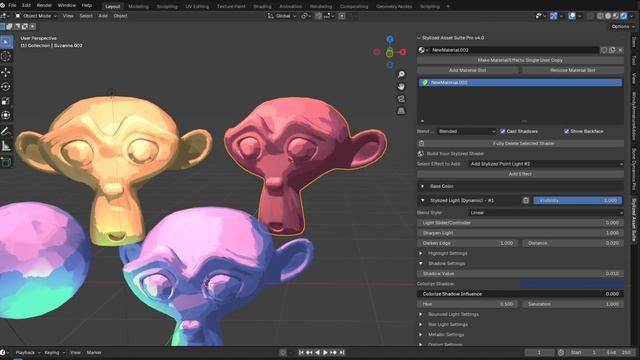Adjust the Visibility slider
Screen dimensions: 640x360
click(x=578, y=200)
